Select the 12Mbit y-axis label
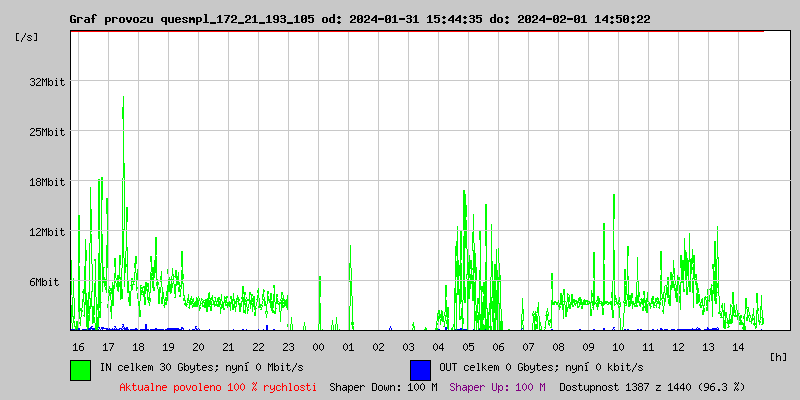800x400 pixels. [47, 232]
